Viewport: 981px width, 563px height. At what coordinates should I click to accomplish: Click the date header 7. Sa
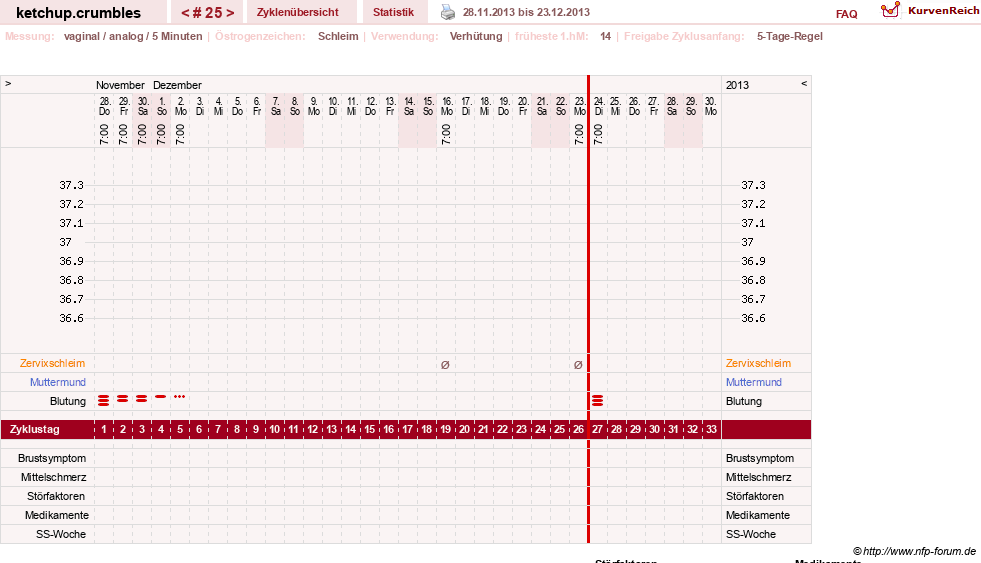275,106
